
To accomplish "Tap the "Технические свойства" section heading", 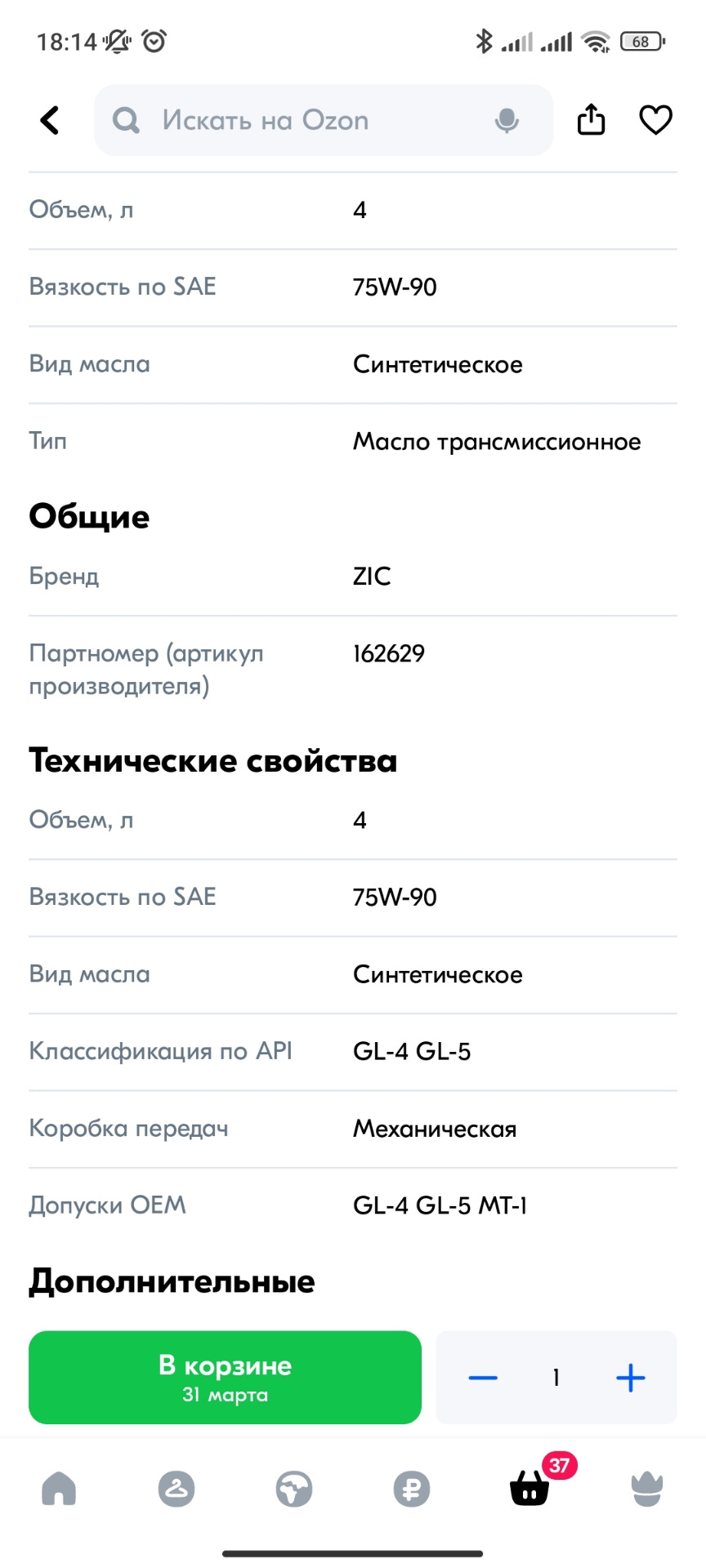I will pos(213,761).
